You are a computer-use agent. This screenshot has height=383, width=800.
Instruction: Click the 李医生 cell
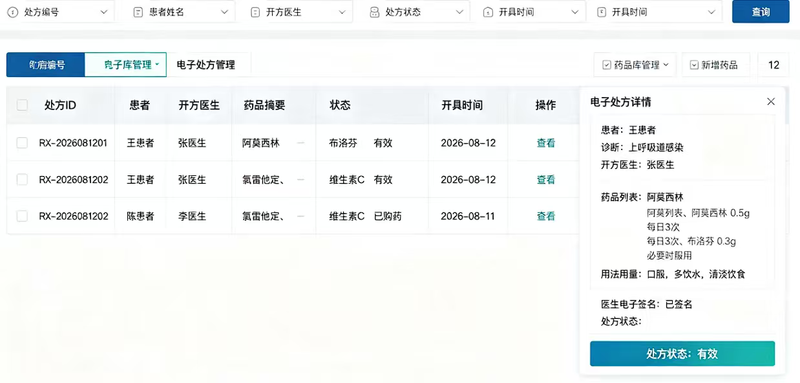(x=192, y=216)
